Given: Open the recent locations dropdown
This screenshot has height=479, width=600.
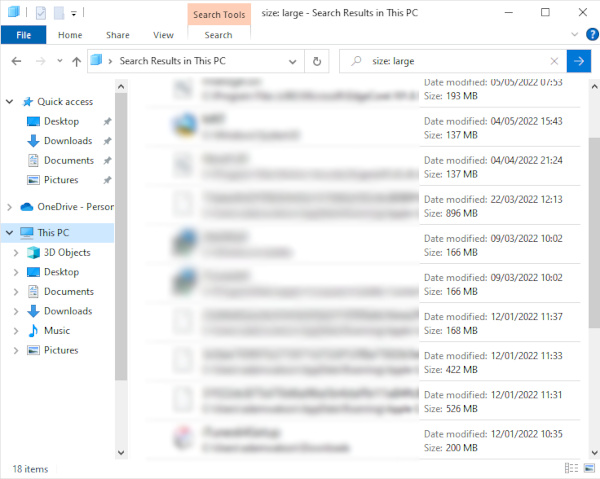Looking at the screenshot, I should click(x=59, y=61).
